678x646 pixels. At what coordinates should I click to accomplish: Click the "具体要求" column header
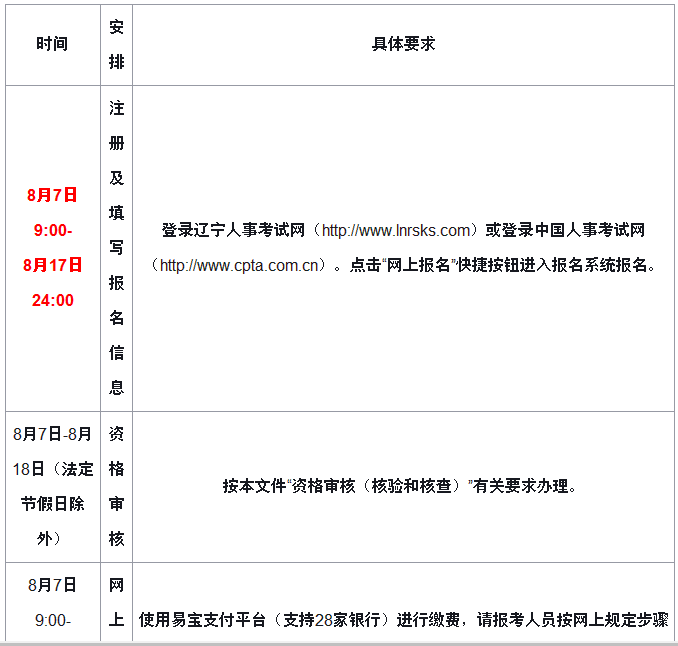(x=403, y=44)
